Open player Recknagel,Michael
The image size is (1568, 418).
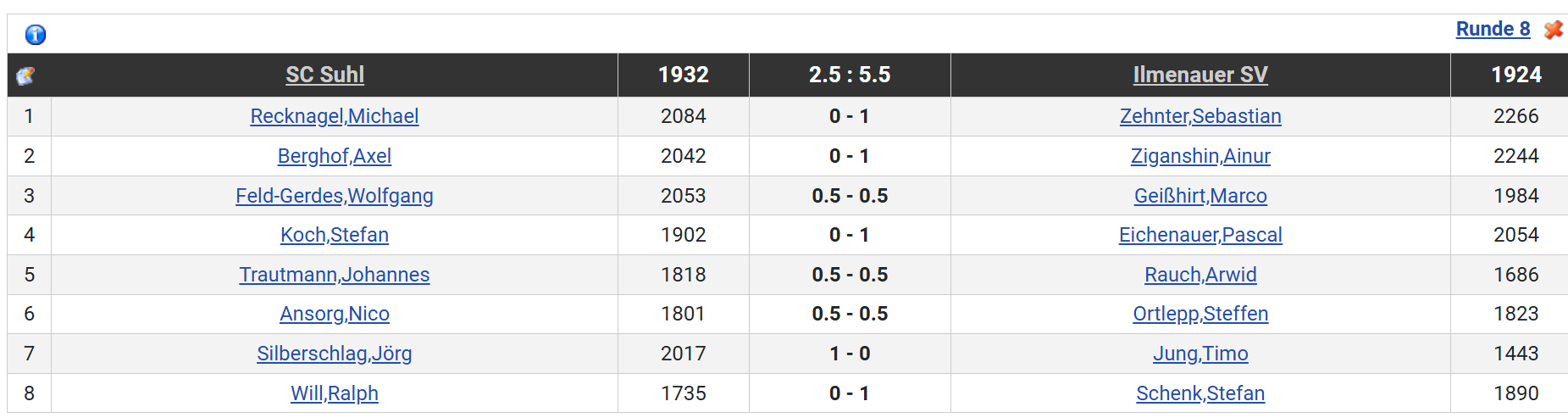pyautogui.click(x=334, y=116)
